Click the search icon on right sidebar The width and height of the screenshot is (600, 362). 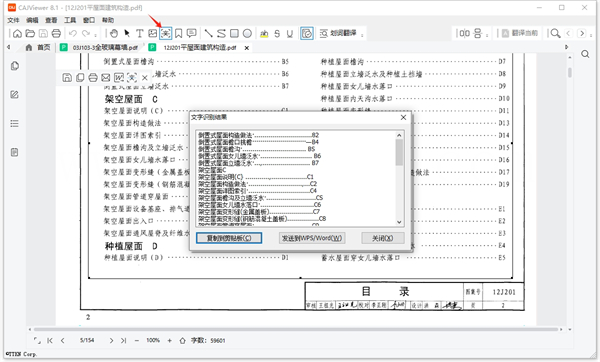[585, 54]
